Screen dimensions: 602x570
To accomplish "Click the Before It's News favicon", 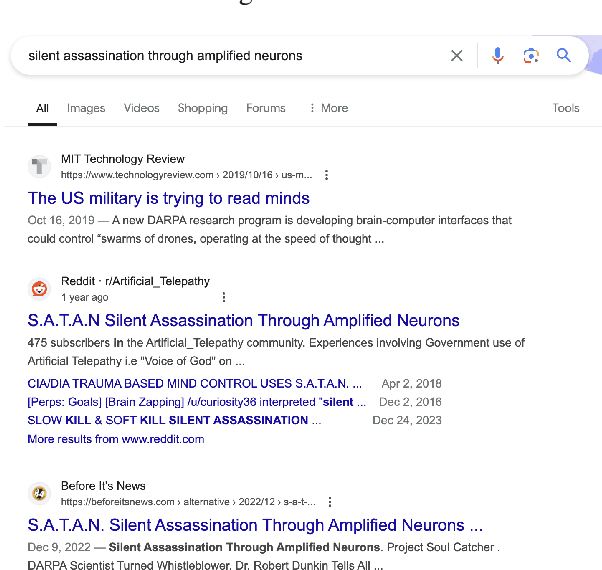I will click(40, 493).
